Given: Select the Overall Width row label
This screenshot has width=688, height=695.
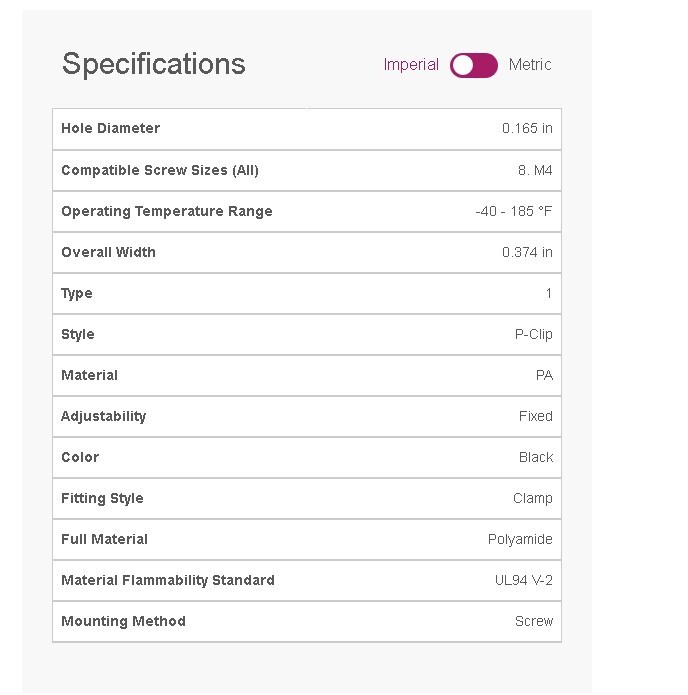Looking at the screenshot, I should [x=108, y=253].
